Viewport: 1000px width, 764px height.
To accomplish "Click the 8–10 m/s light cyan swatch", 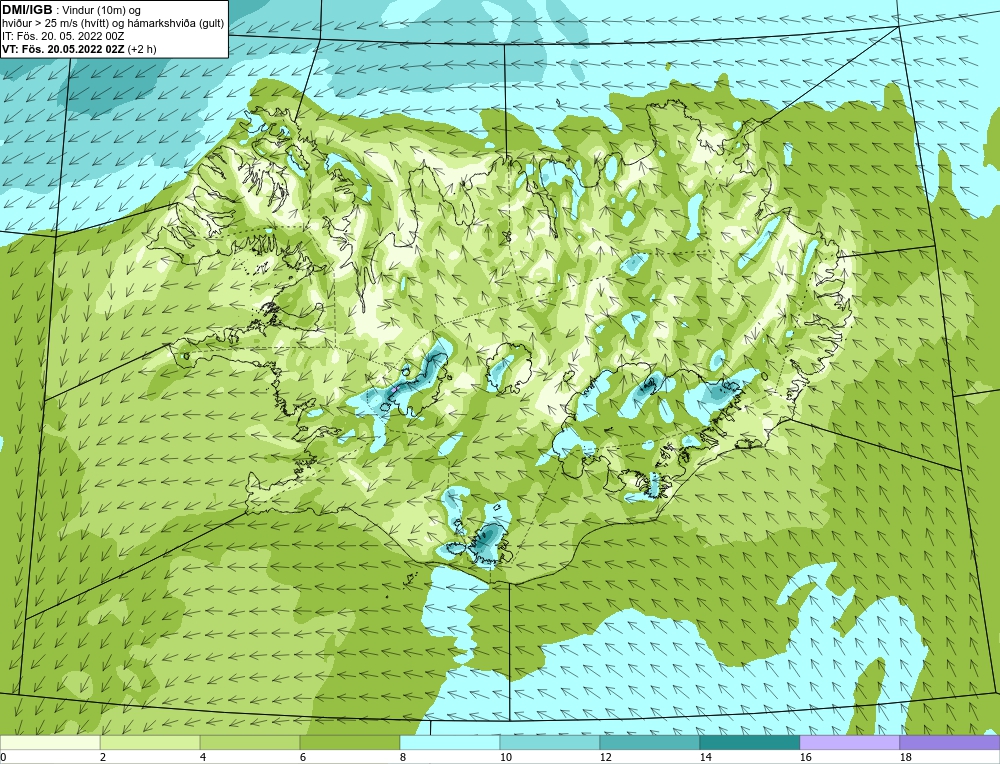I will click(x=450, y=743).
